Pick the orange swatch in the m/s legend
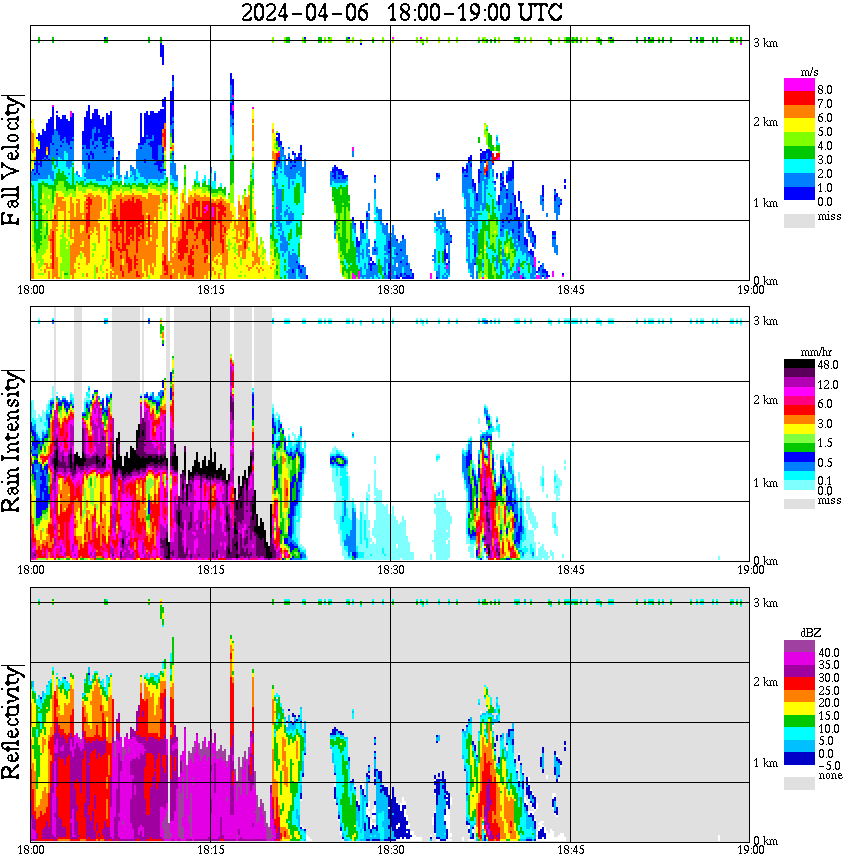This screenshot has width=850, height=868. [x=799, y=111]
